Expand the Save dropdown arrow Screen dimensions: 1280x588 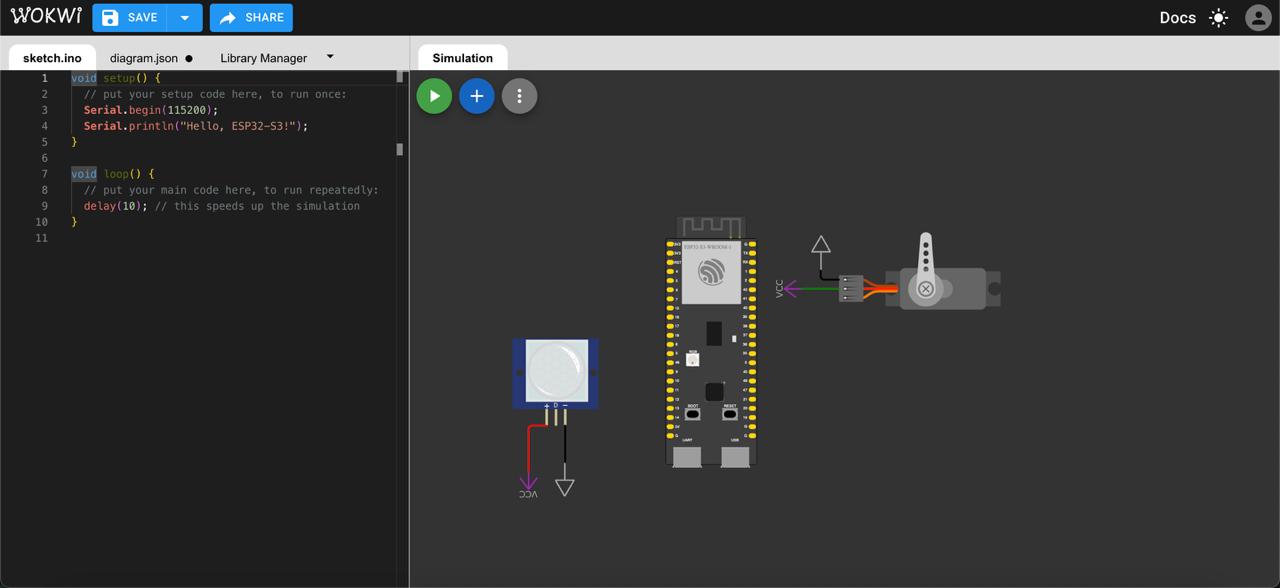pos(185,18)
